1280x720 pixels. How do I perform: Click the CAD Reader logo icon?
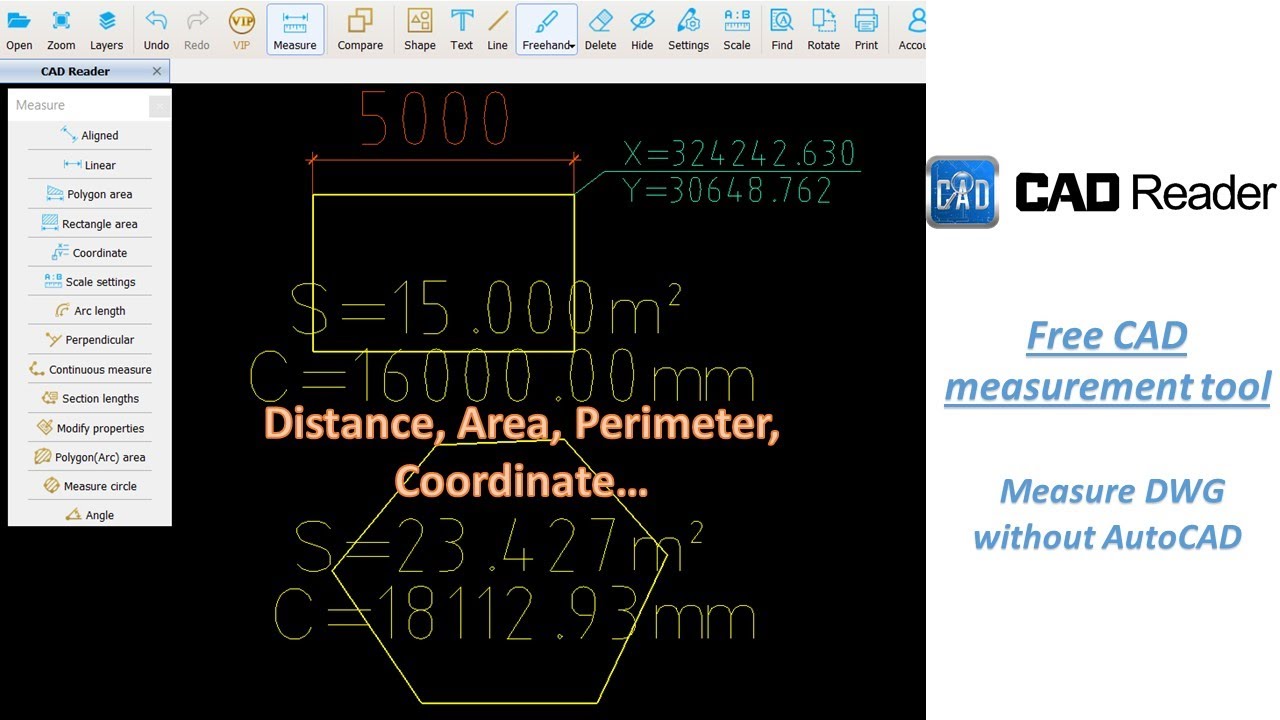pos(962,192)
